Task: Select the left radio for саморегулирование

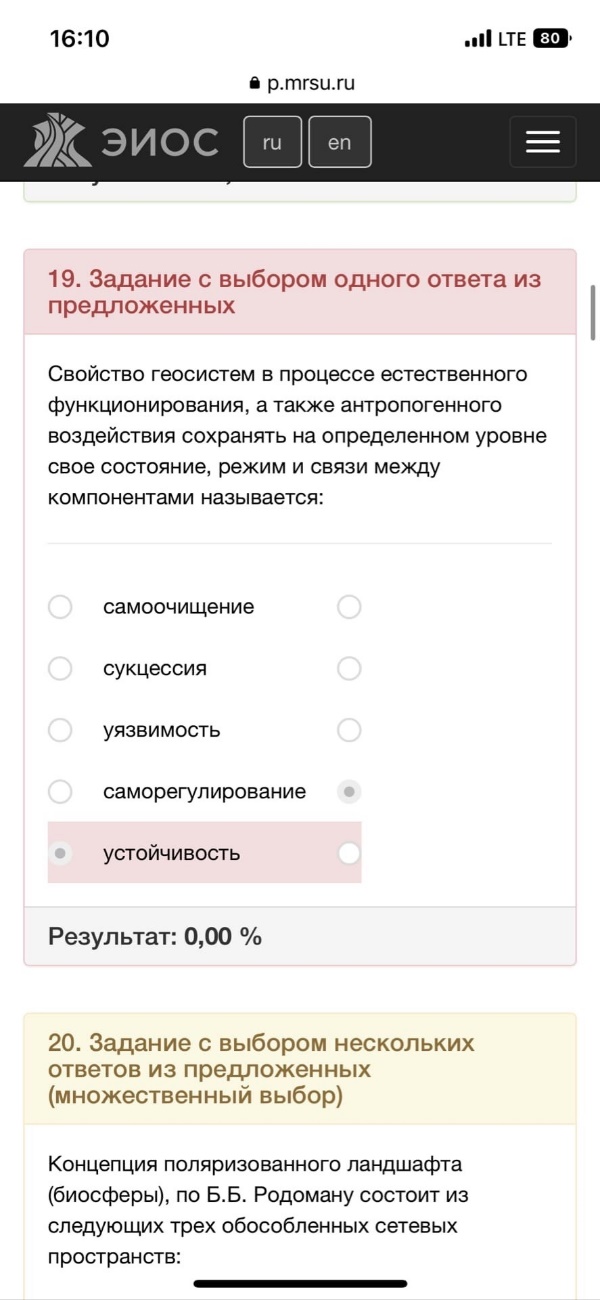Action: click(x=60, y=792)
